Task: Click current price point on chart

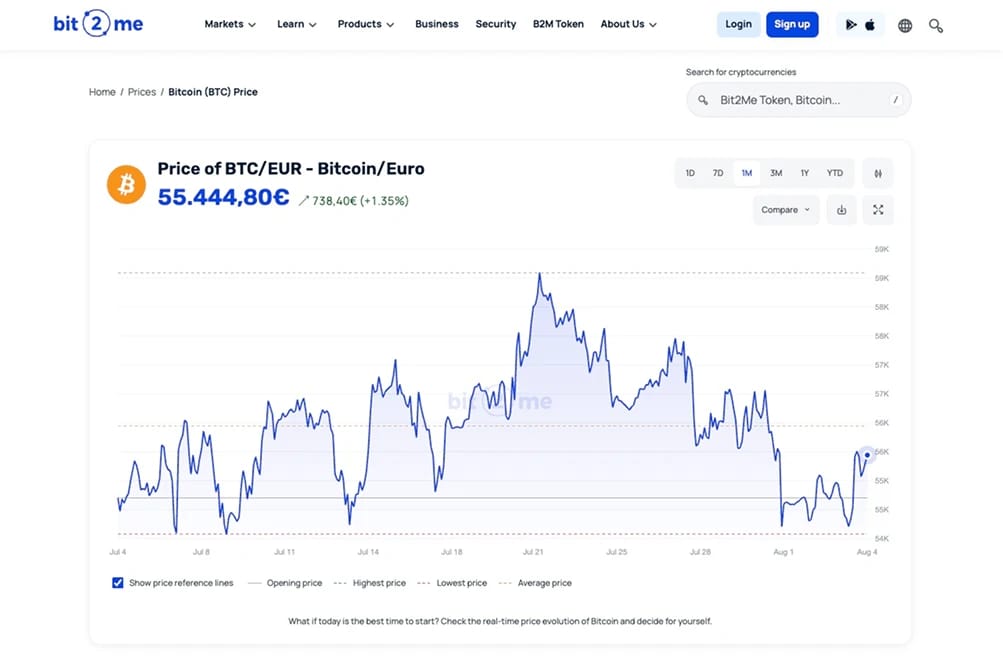Action: click(867, 455)
